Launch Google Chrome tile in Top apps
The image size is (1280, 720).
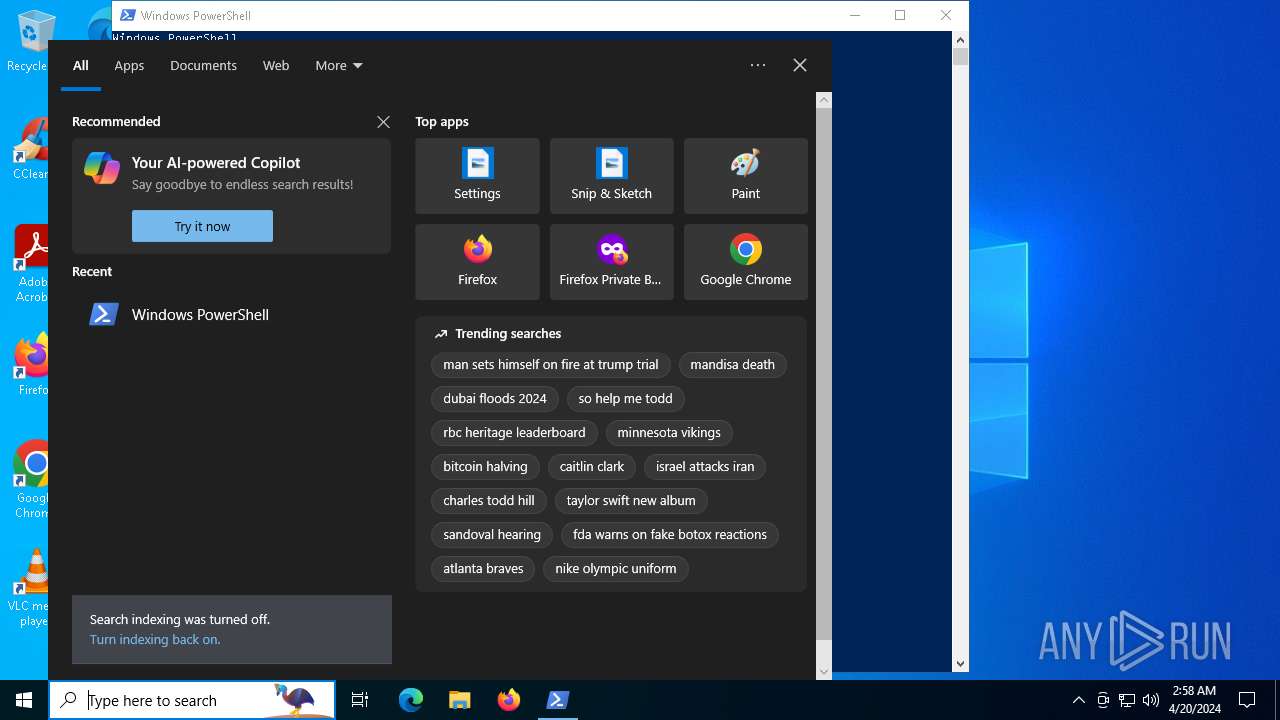[745, 262]
